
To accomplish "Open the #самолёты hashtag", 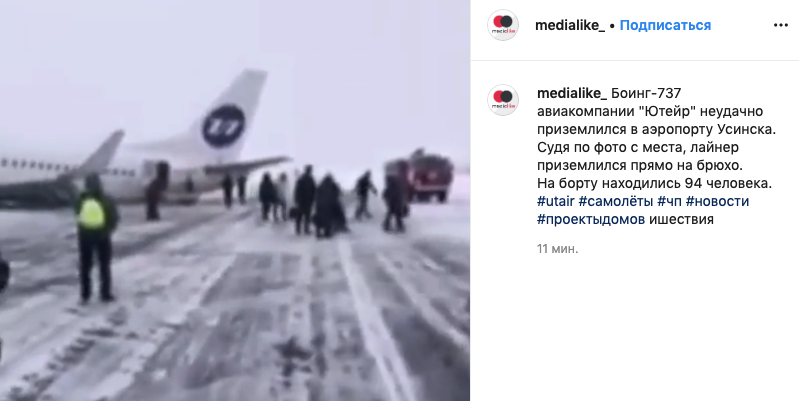I will click(616, 201).
